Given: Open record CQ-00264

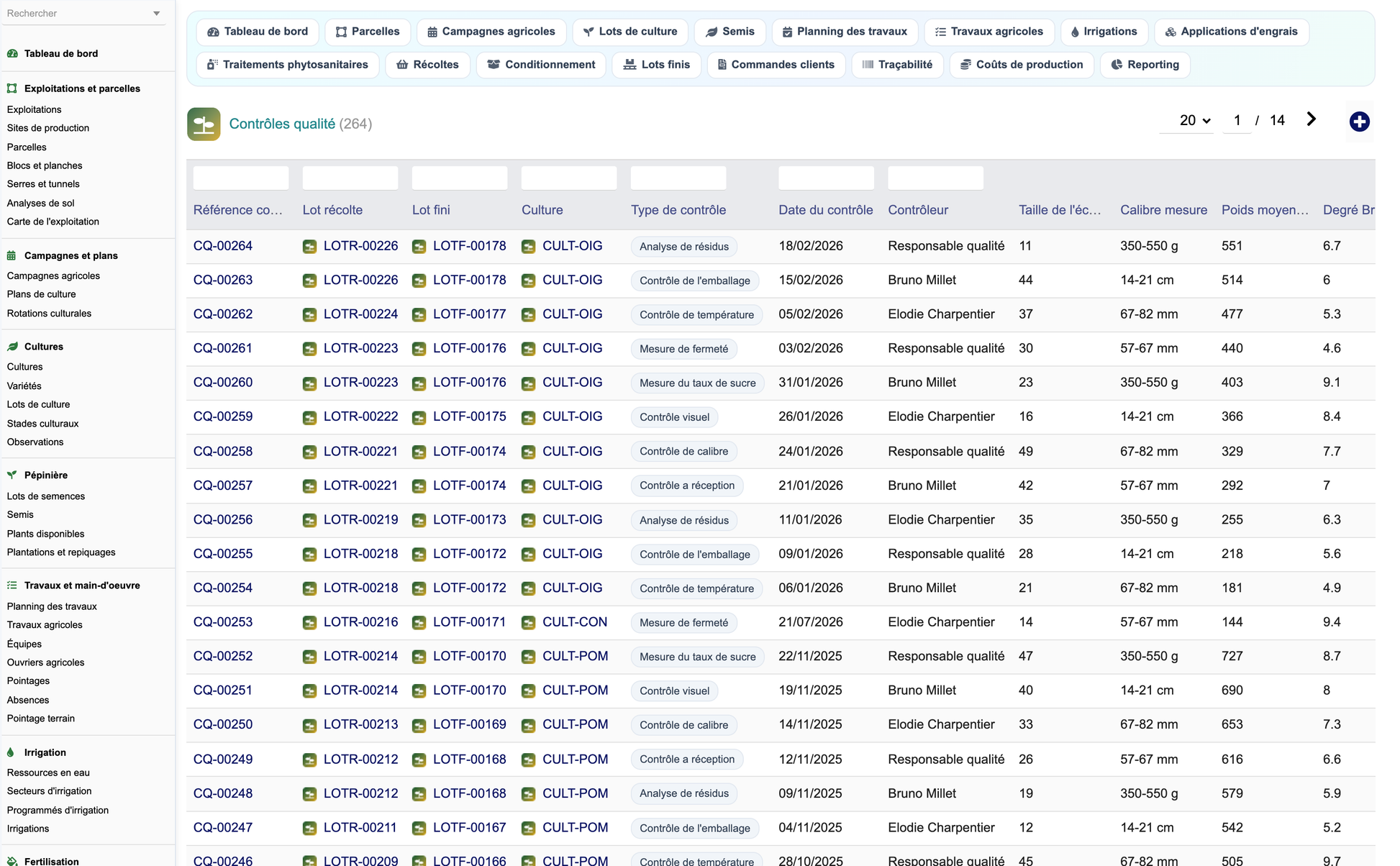Looking at the screenshot, I should [223, 246].
